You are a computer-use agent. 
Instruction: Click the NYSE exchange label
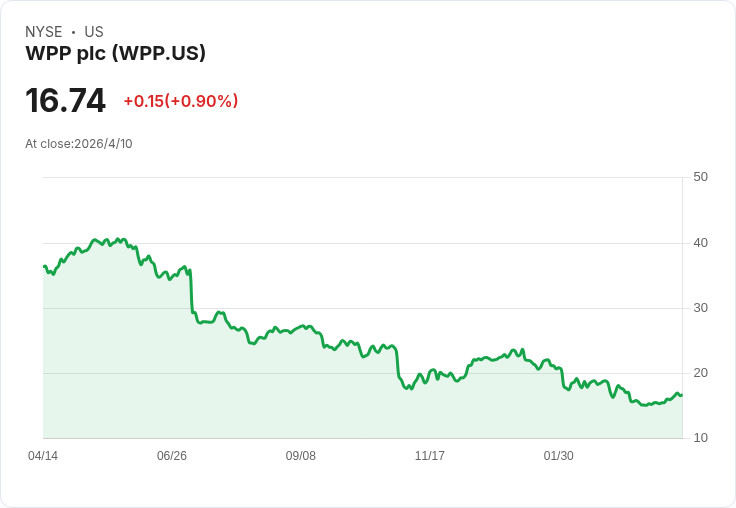pyautogui.click(x=44, y=31)
